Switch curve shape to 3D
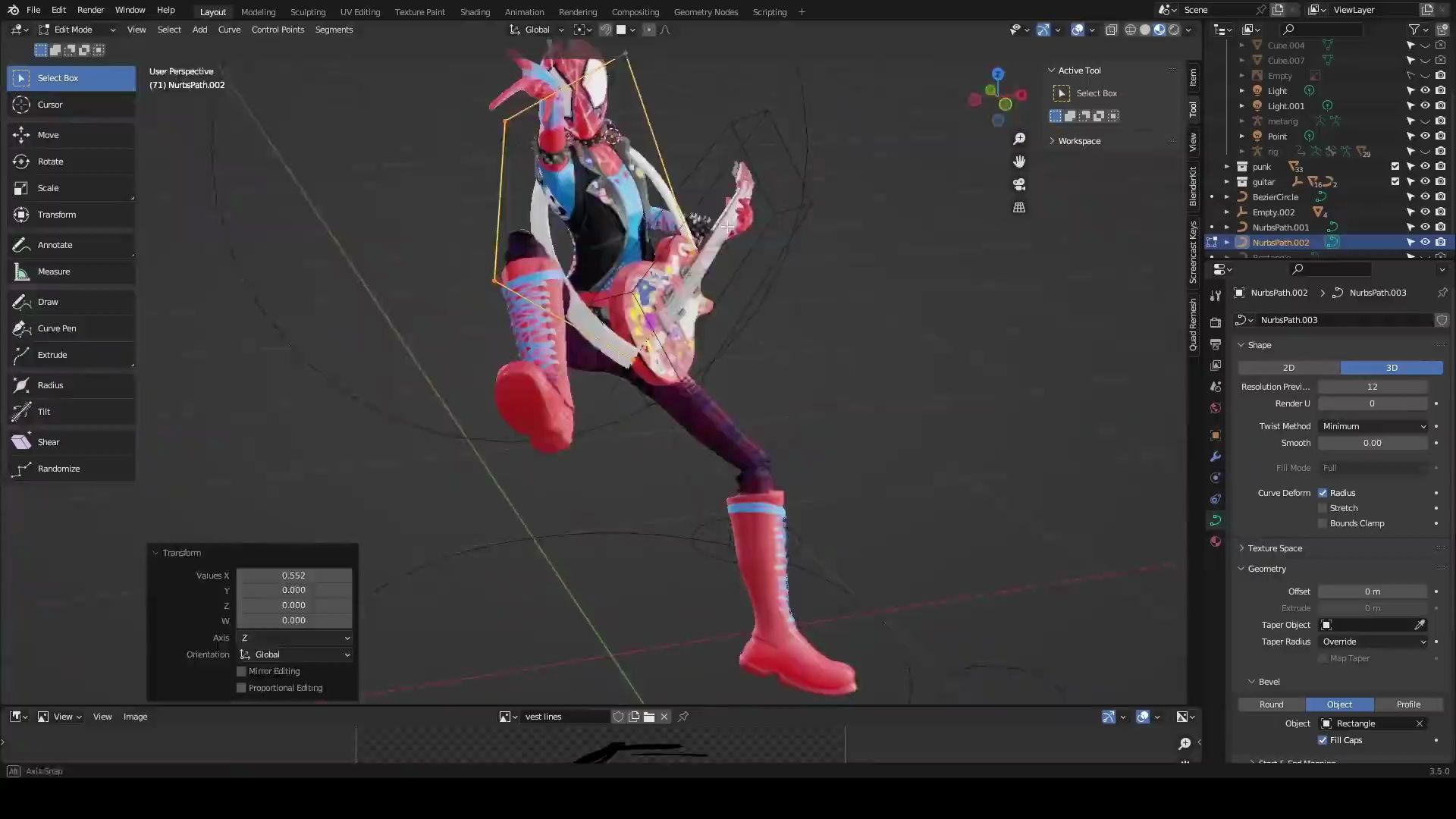1456x819 pixels. click(x=1391, y=367)
